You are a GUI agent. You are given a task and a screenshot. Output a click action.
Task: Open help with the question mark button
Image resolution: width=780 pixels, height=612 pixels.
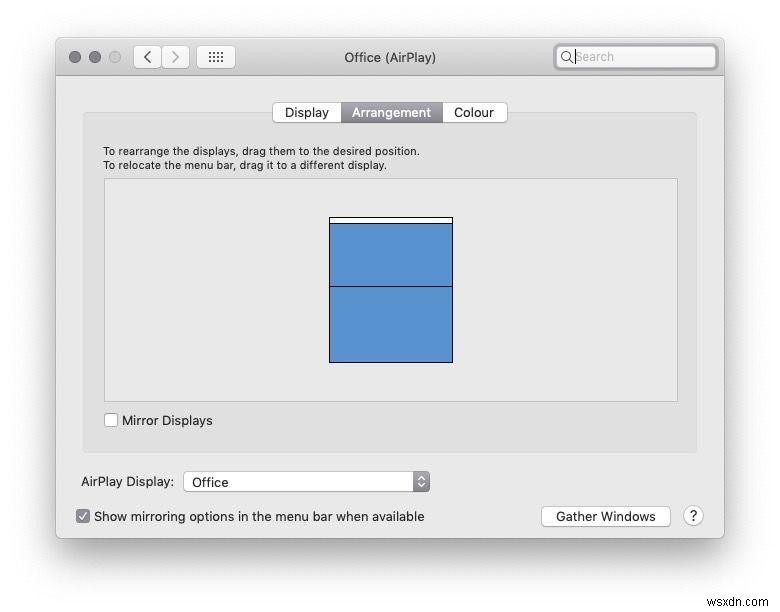click(x=693, y=516)
